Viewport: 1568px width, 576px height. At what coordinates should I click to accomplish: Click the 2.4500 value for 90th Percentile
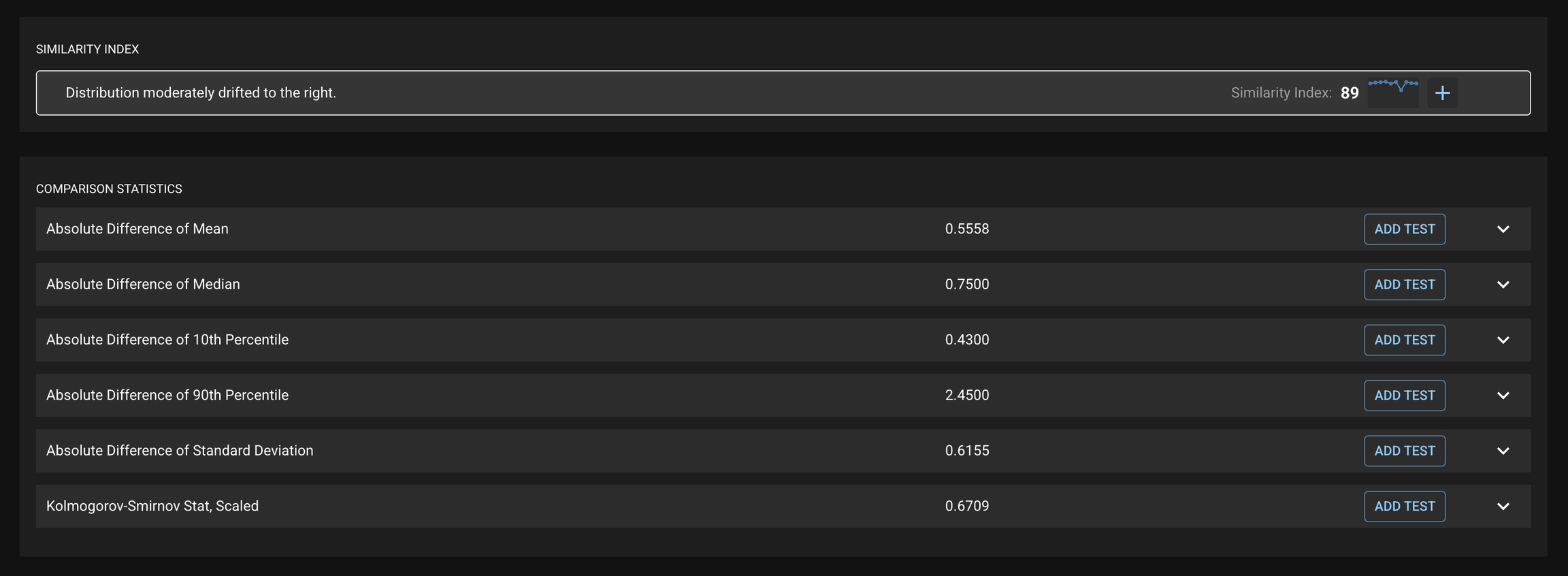(x=967, y=395)
